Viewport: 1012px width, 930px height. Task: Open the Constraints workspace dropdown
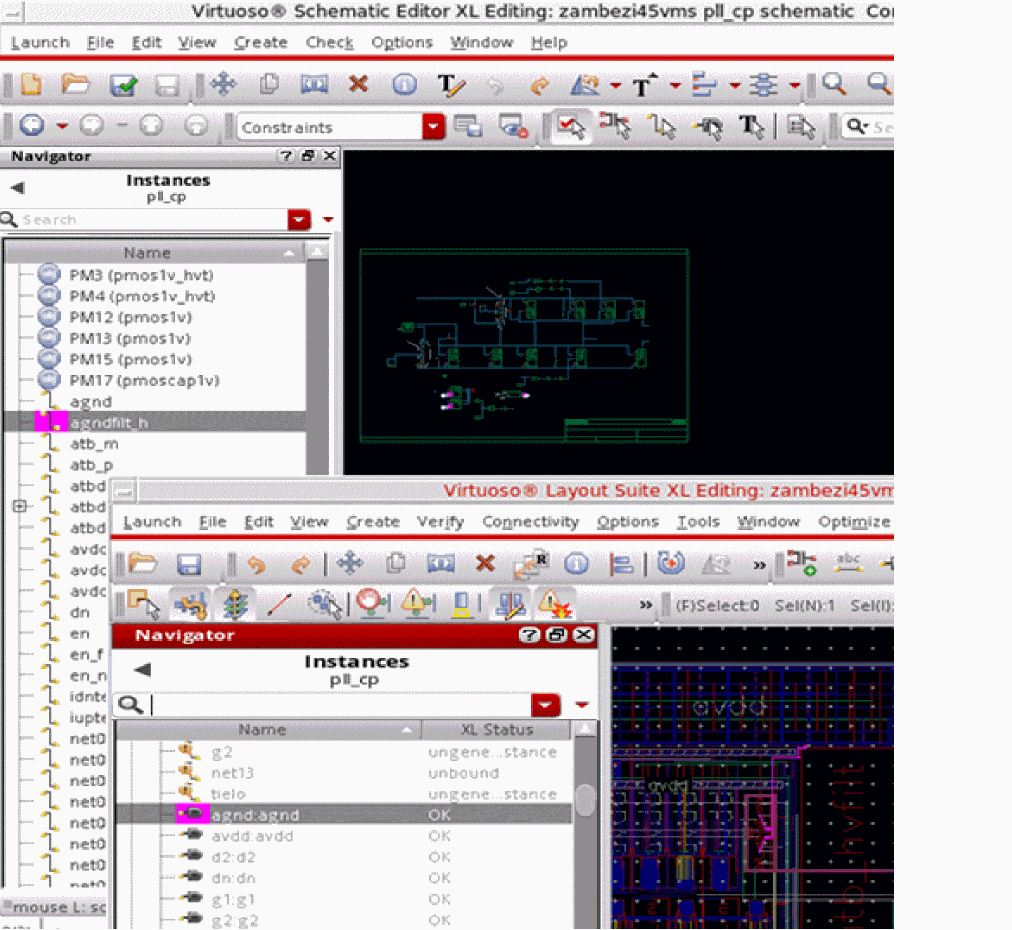433,127
